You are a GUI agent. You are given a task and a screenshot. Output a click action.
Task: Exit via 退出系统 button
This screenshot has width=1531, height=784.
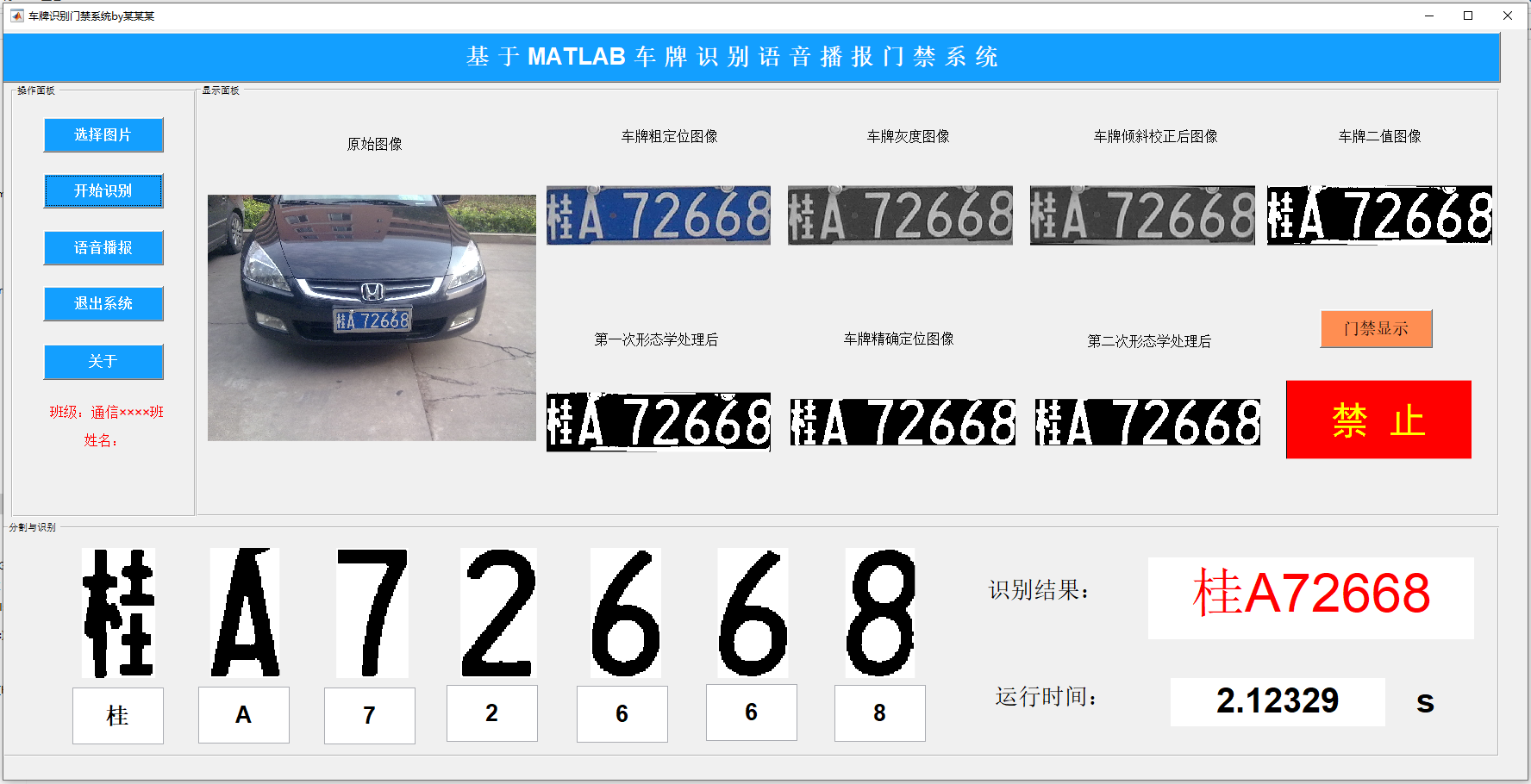[x=103, y=304]
